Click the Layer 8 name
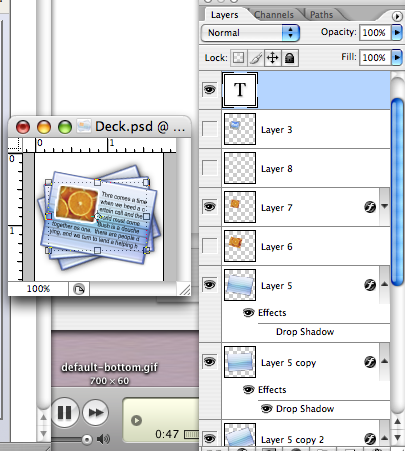 tap(277, 169)
